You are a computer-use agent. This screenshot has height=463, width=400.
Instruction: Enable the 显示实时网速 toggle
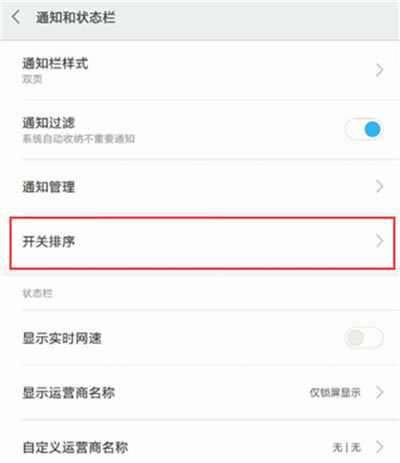[x=364, y=338]
